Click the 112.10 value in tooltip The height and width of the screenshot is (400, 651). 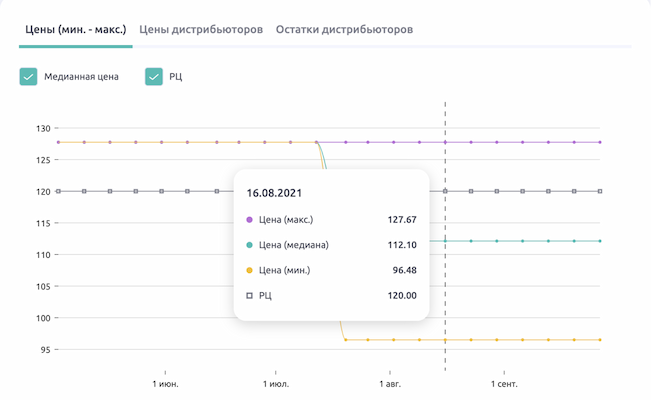point(402,245)
